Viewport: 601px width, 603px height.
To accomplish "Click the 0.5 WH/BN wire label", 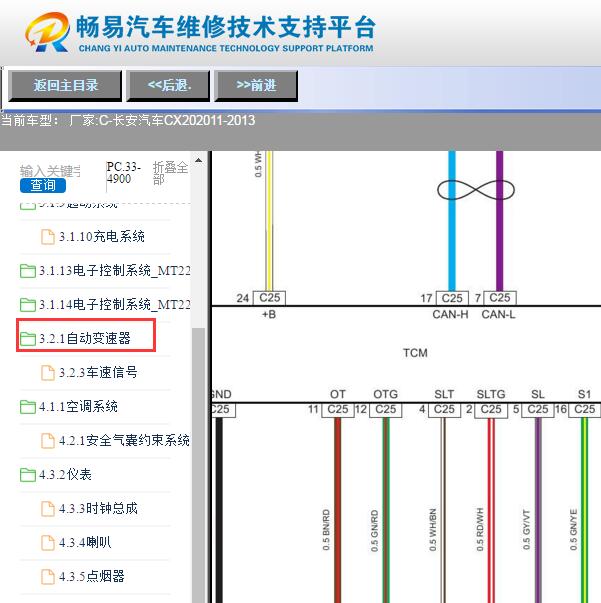I will [x=433, y=530].
